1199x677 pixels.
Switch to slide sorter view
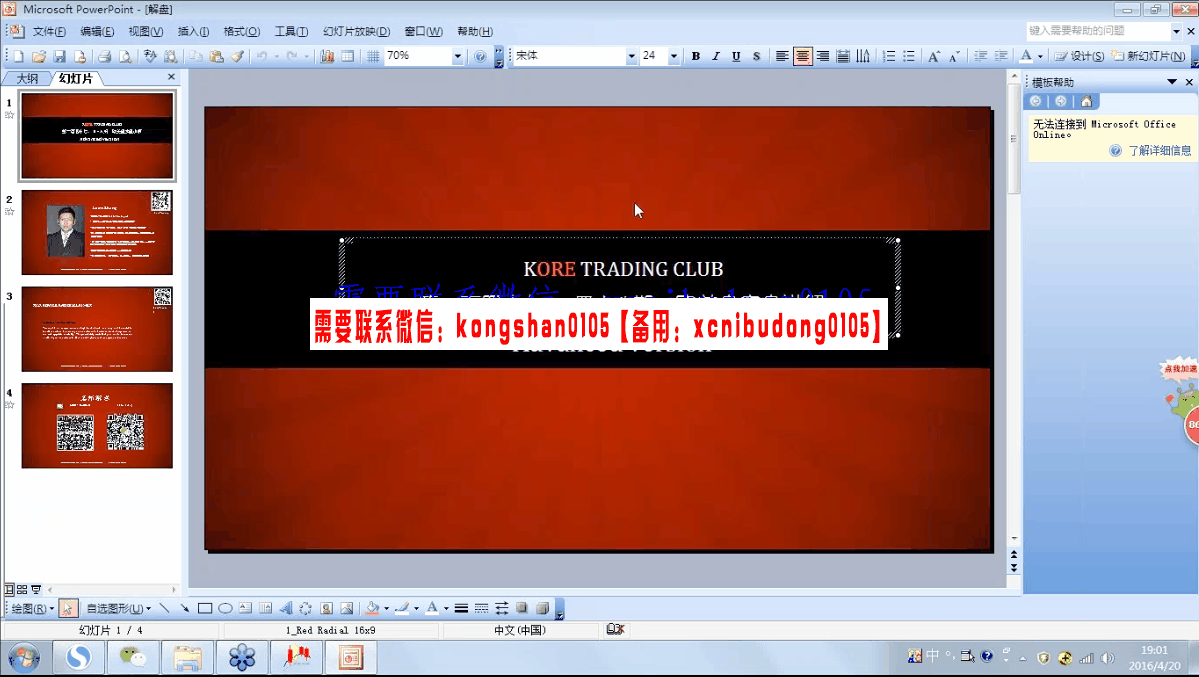click(22, 589)
